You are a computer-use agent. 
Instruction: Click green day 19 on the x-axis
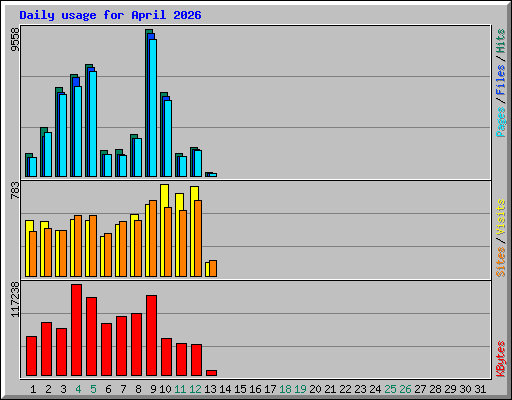300,389
